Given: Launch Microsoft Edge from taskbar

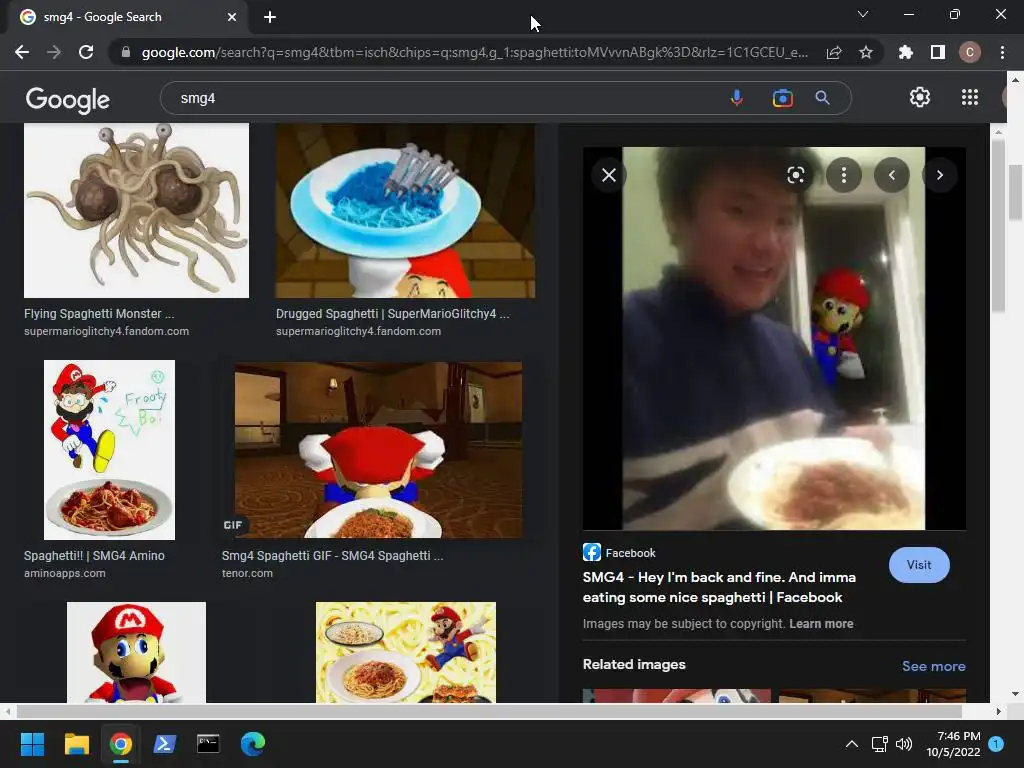Looking at the screenshot, I should 253,744.
